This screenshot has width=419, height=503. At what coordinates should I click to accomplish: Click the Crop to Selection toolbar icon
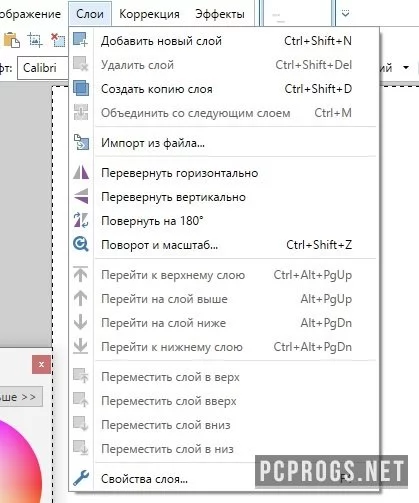35,40
